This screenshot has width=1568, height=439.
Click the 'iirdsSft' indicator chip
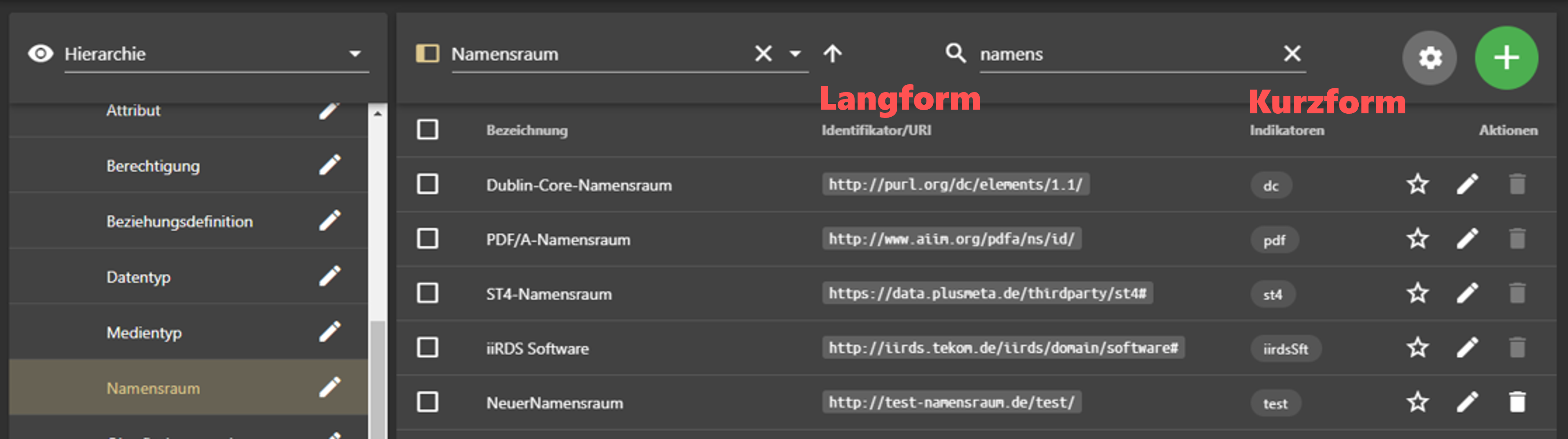(x=1286, y=349)
